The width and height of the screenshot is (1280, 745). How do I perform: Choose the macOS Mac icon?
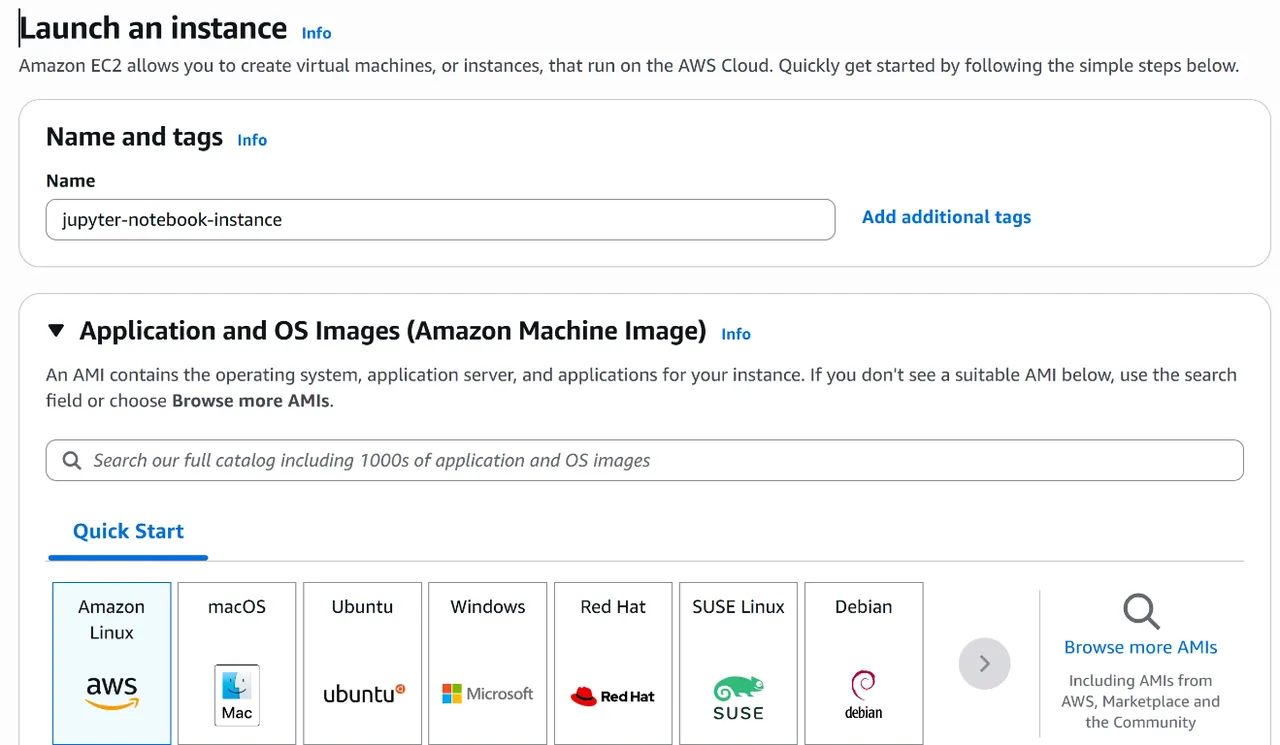[237, 695]
